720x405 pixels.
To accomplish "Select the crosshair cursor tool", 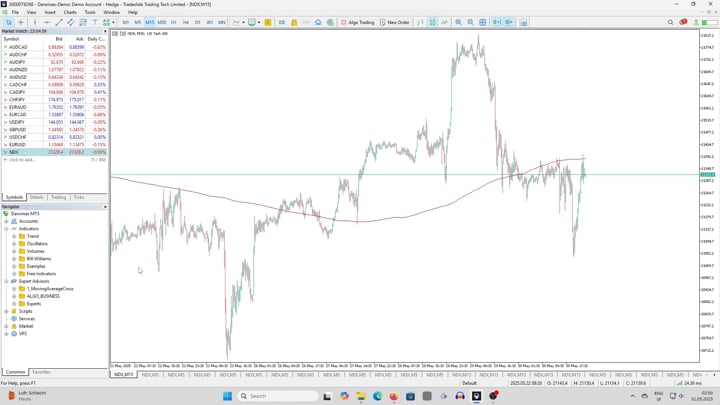I will 21,22.
